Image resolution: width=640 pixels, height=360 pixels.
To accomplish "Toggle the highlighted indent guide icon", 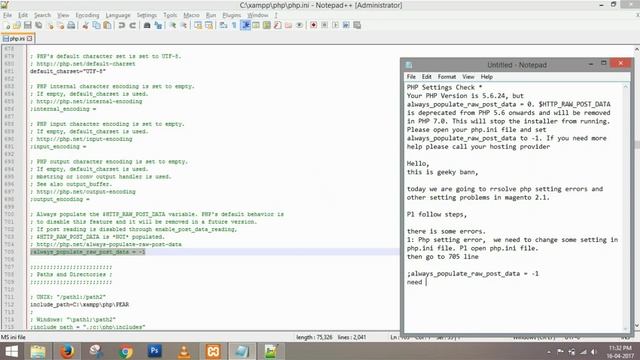I will (246, 25).
